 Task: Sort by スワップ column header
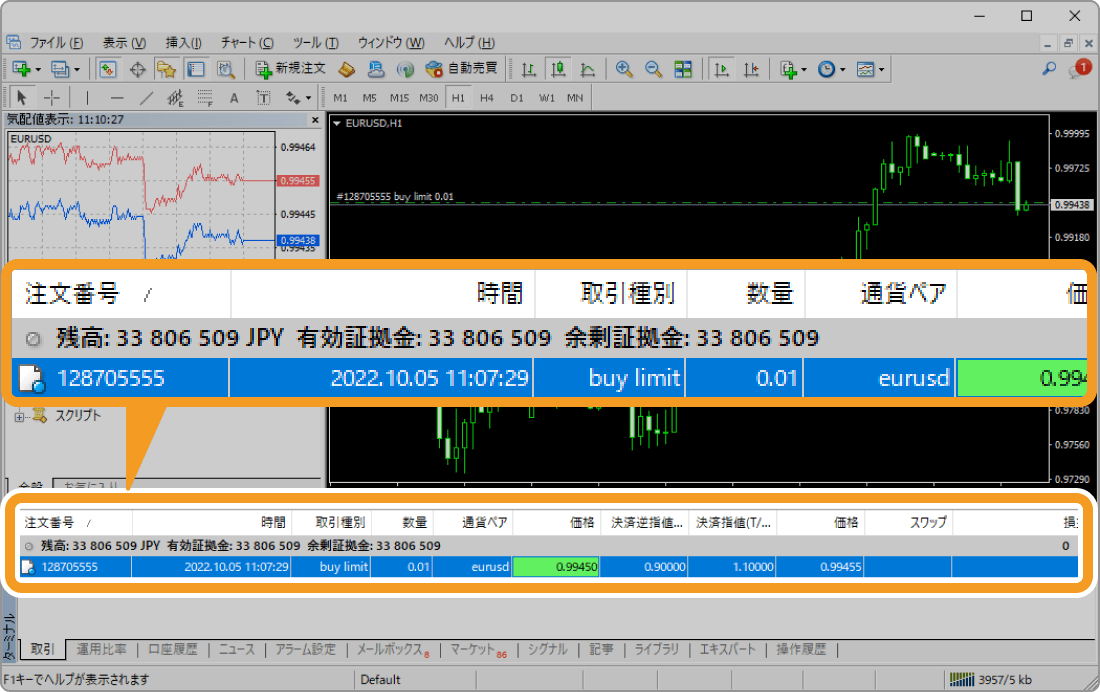pyautogui.click(x=908, y=523)
